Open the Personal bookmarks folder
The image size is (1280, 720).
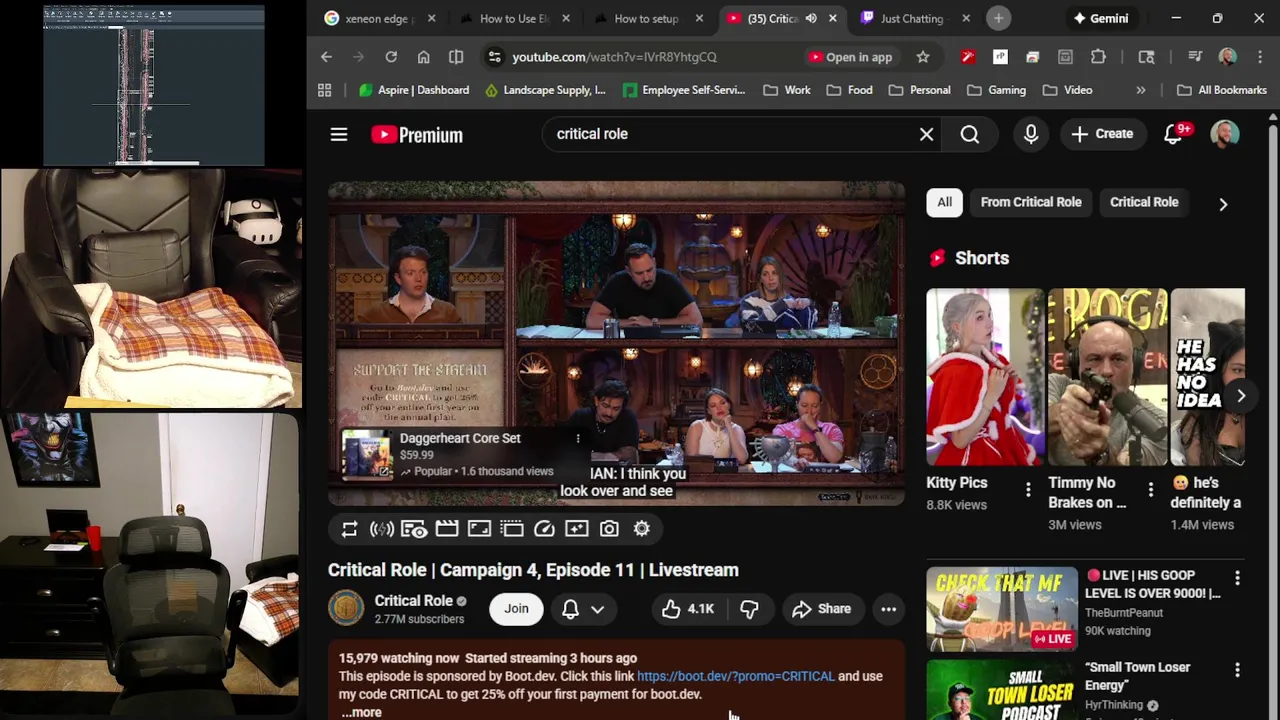919,90
